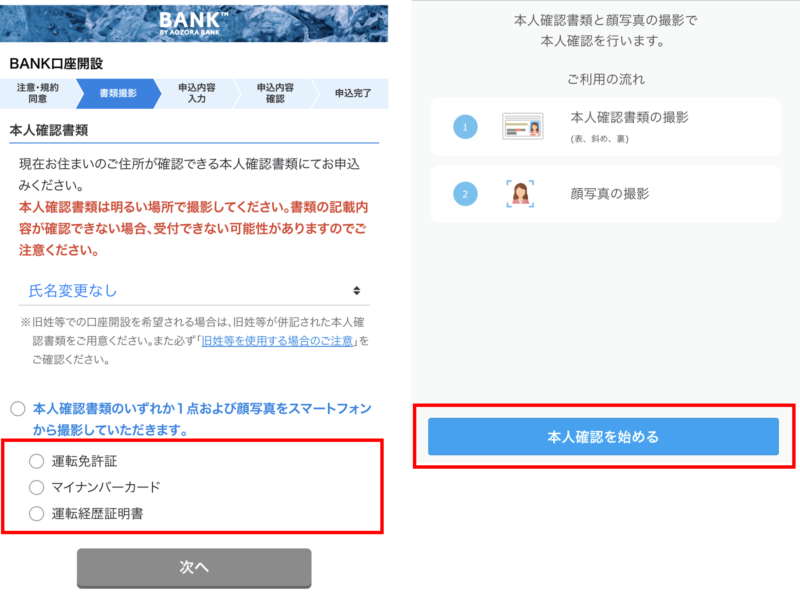Click the 申込内容入力 step tab
The image size is (800, 616).
[197, 93]
